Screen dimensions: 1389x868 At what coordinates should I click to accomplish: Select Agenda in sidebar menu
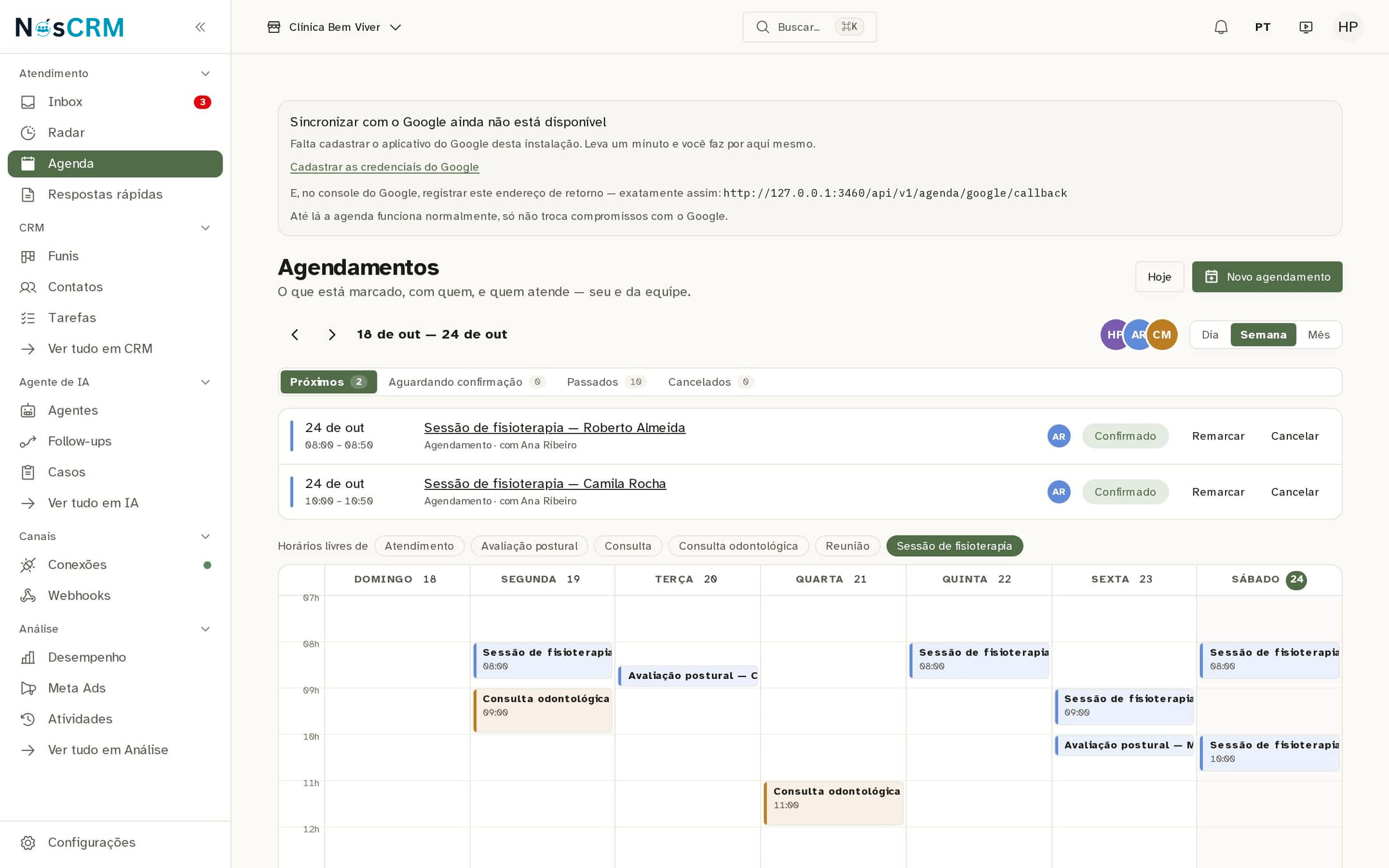click(x=115, y=164)
